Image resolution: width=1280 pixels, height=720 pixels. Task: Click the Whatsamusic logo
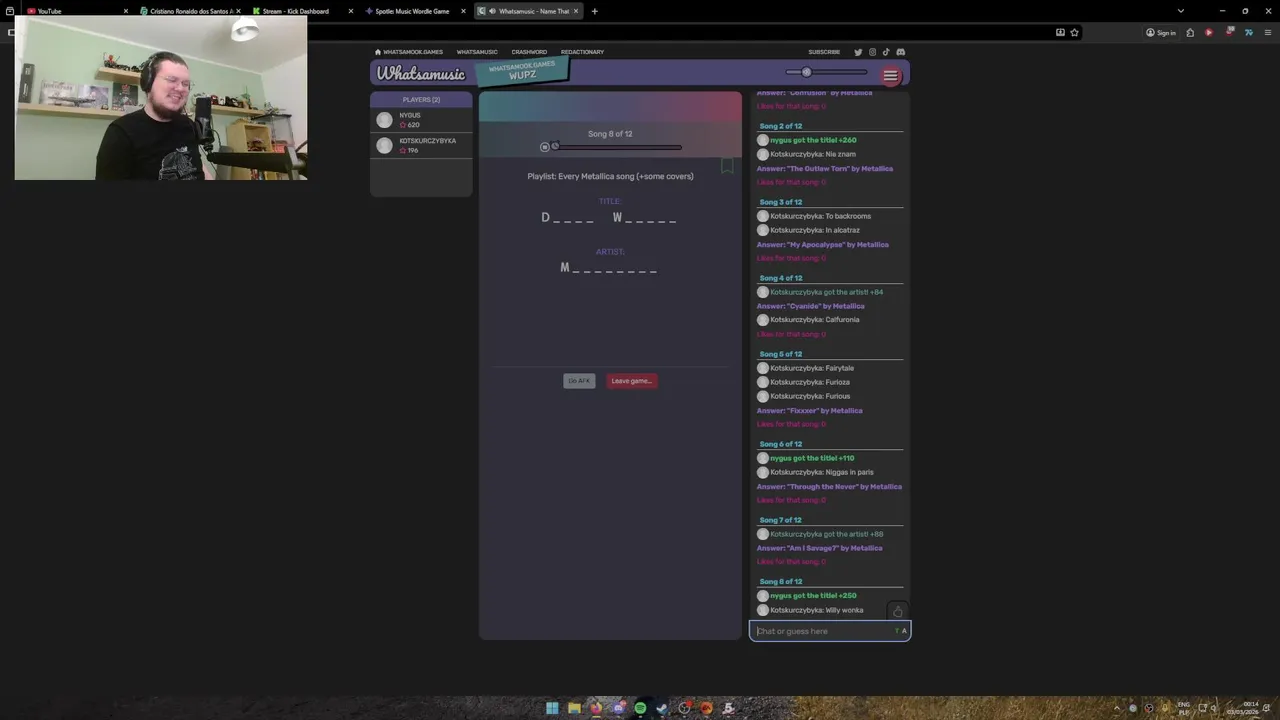point(421,74)
